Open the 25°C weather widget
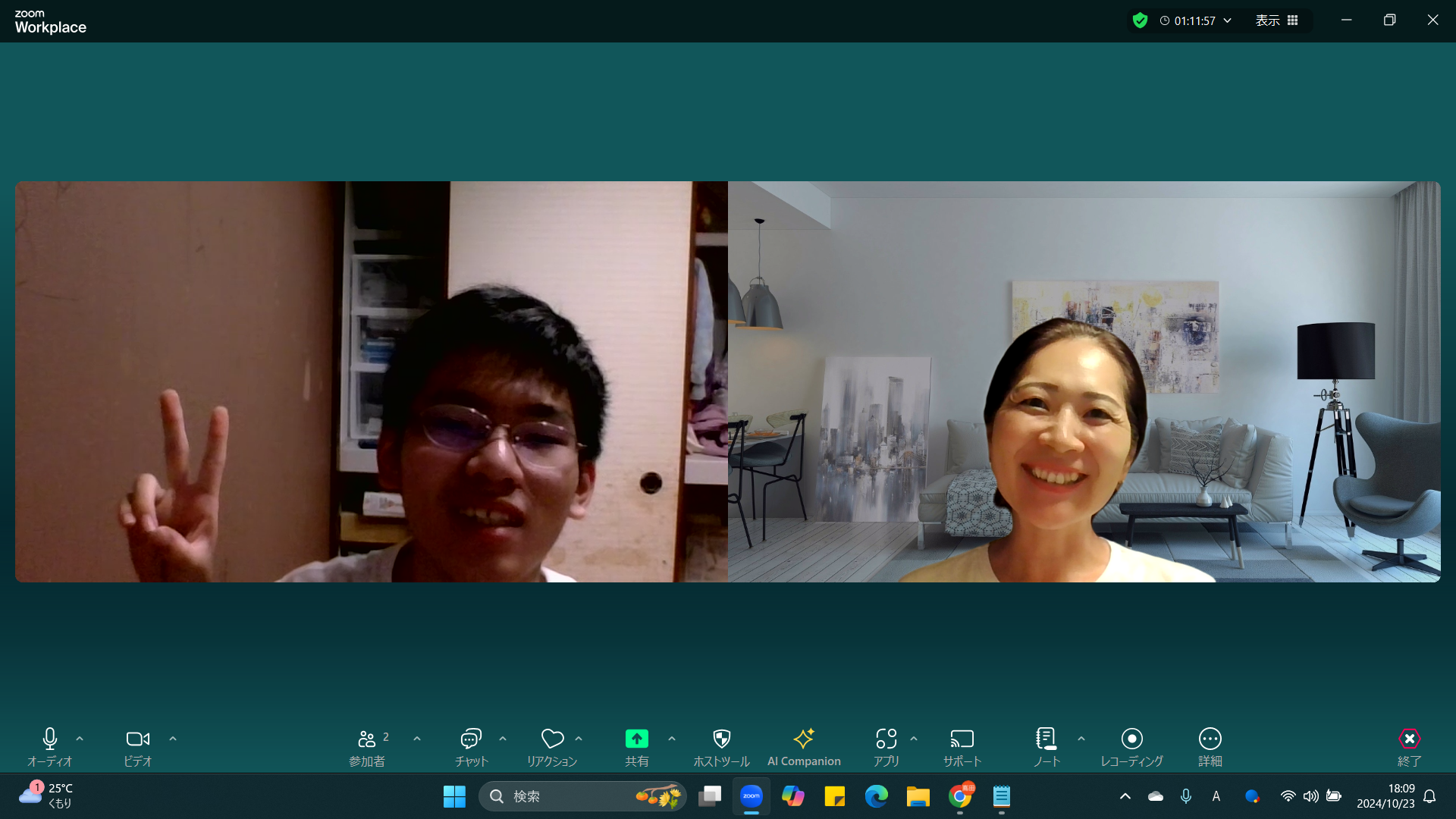The height and width of the screenshot is (819, 1456). point(47,796)
